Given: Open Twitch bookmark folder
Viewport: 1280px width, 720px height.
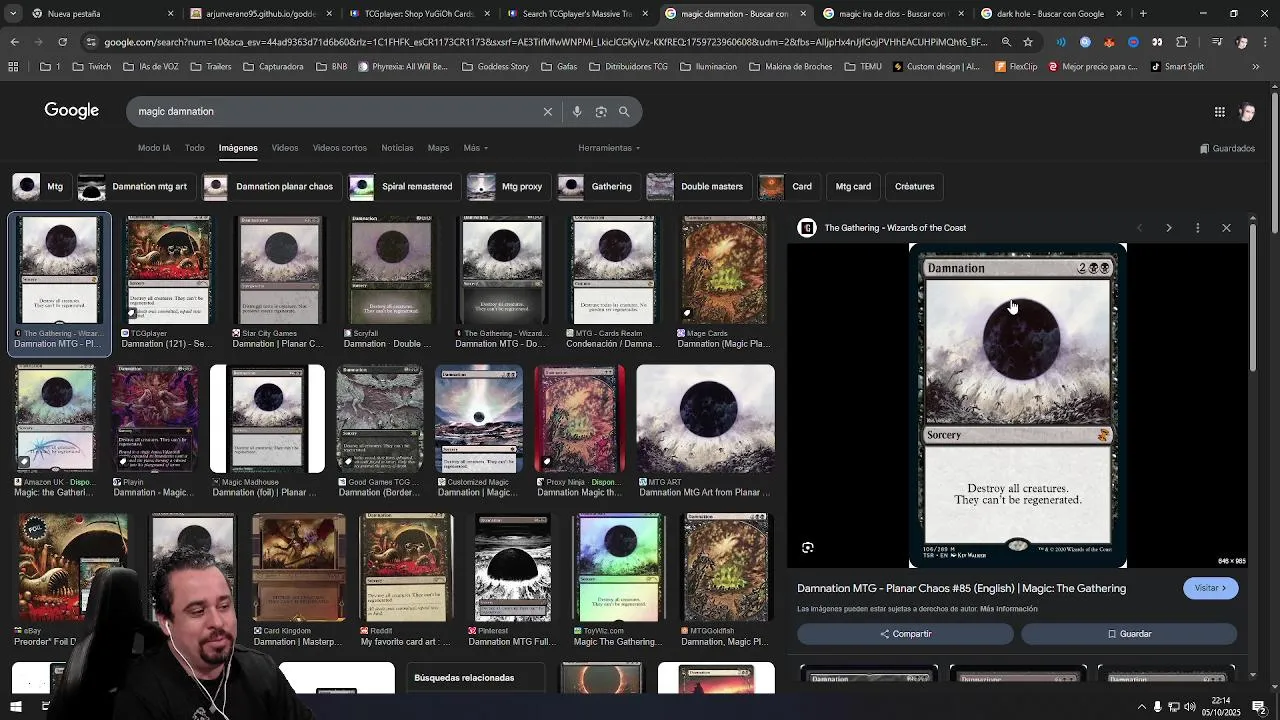Looking at the screenshot, I should coord(91,67).
